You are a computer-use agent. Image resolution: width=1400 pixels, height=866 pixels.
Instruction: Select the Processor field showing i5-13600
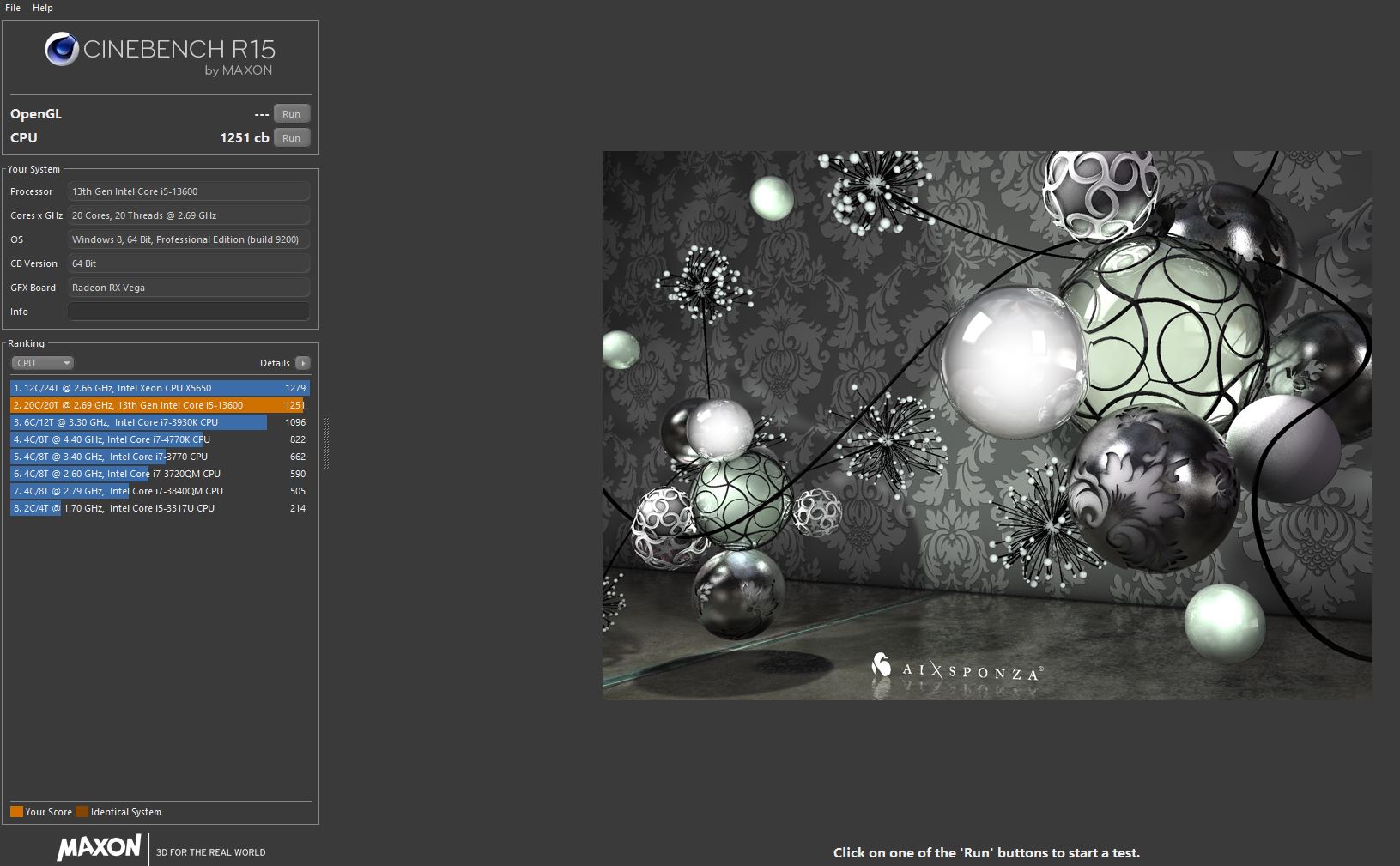[x=188, y=191]
